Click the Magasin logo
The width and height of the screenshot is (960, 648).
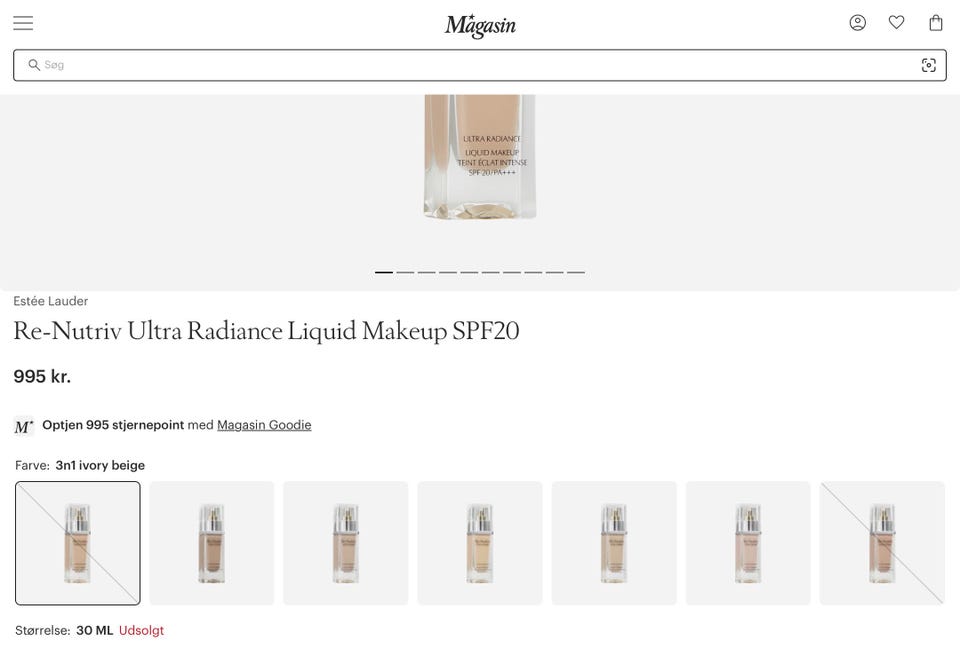[480, 26]
